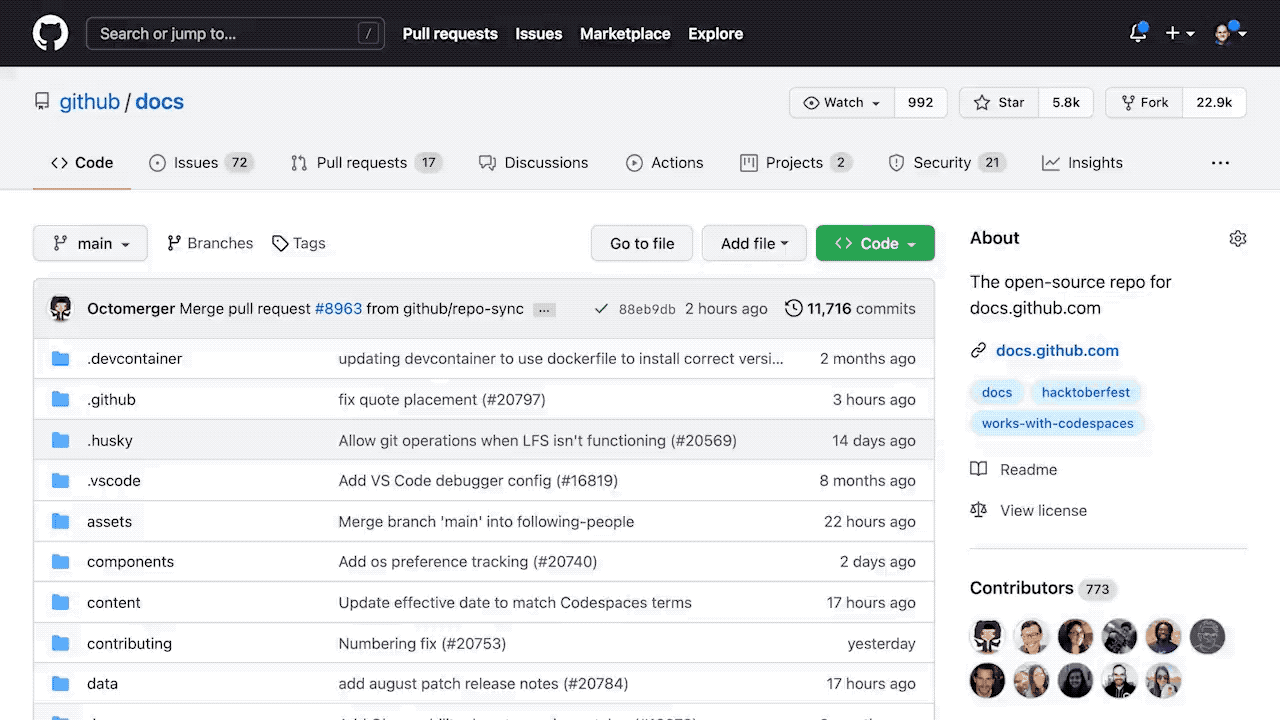Star the repository

coord(999,103)
